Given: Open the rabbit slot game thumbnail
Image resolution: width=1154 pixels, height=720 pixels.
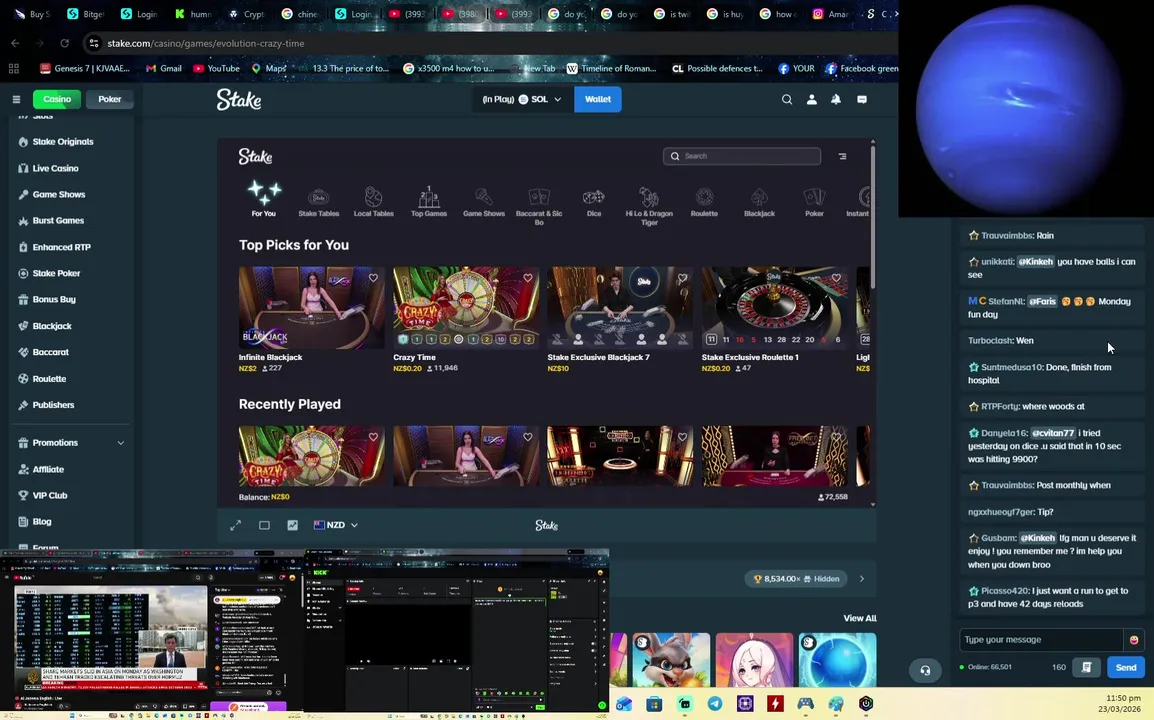Looking at the screenshot, I should [x=671, y=660].
